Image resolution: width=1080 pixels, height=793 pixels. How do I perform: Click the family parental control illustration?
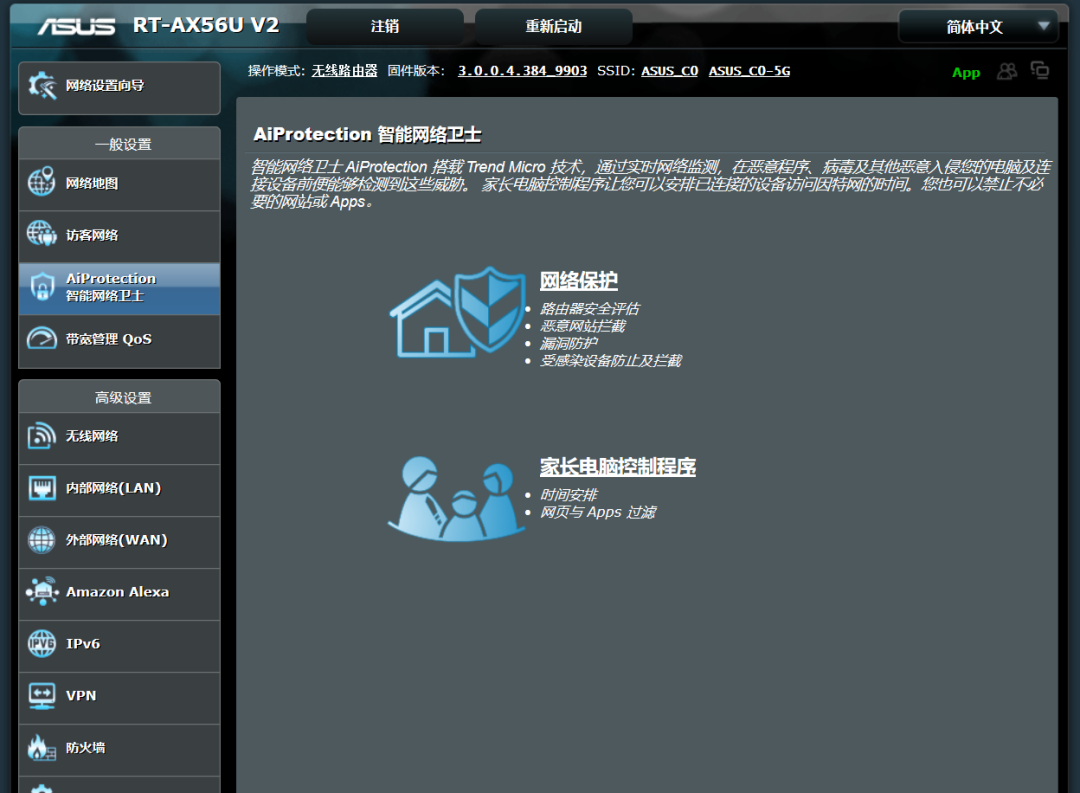coord(457,499)
